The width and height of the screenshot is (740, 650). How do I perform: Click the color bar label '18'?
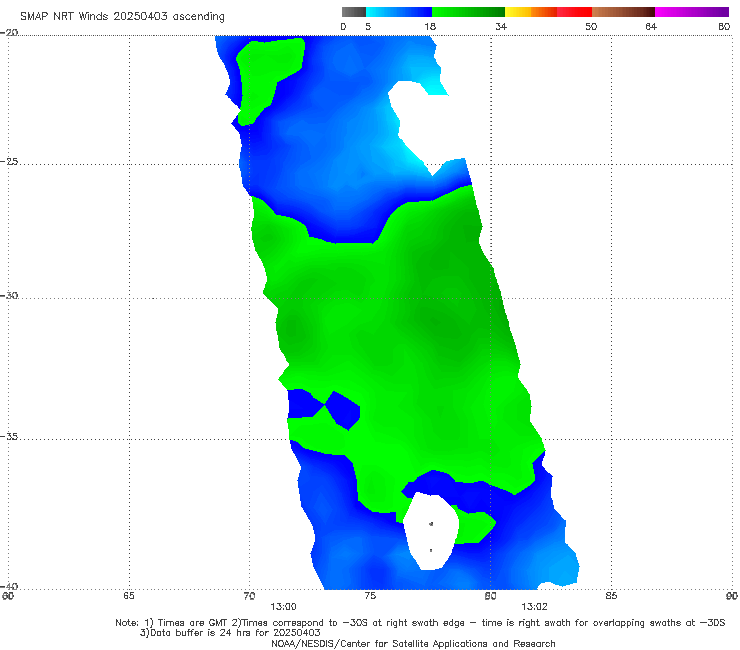click(430, 27)
